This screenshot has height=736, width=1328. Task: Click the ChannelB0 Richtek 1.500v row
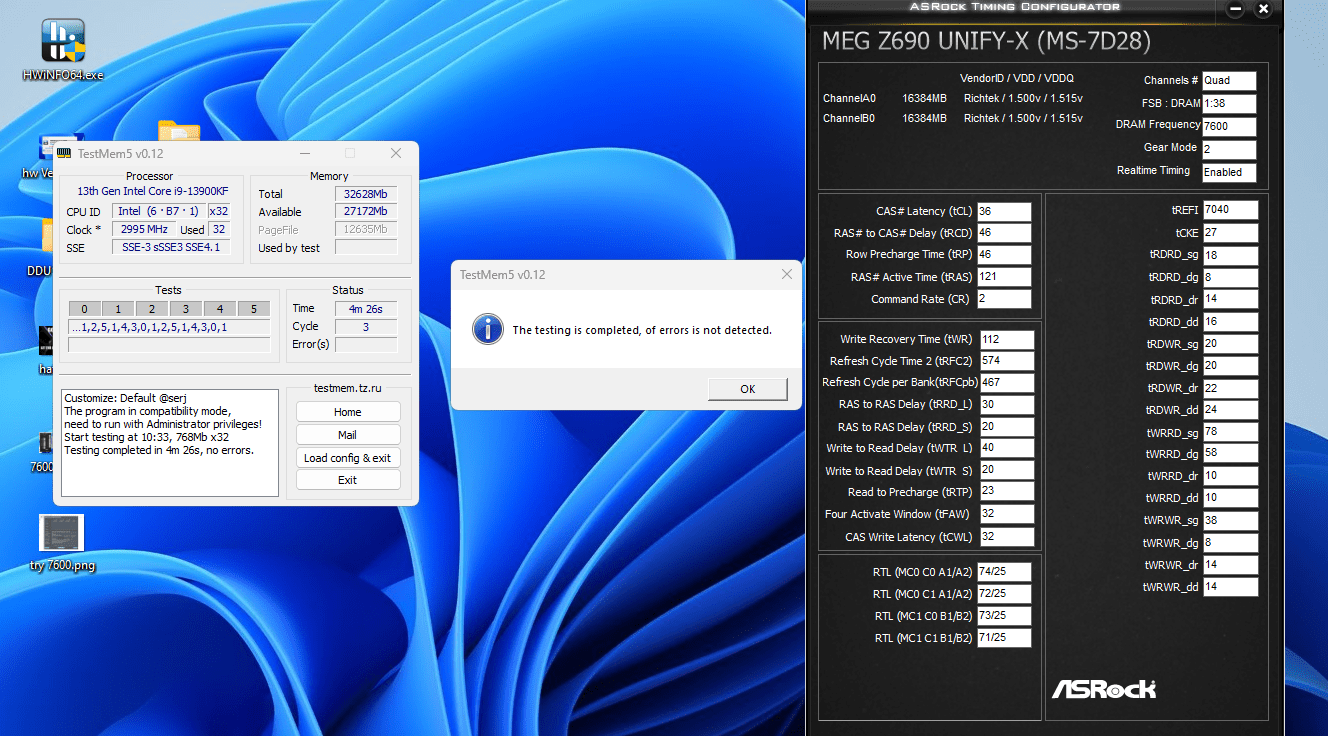[953, 118]
